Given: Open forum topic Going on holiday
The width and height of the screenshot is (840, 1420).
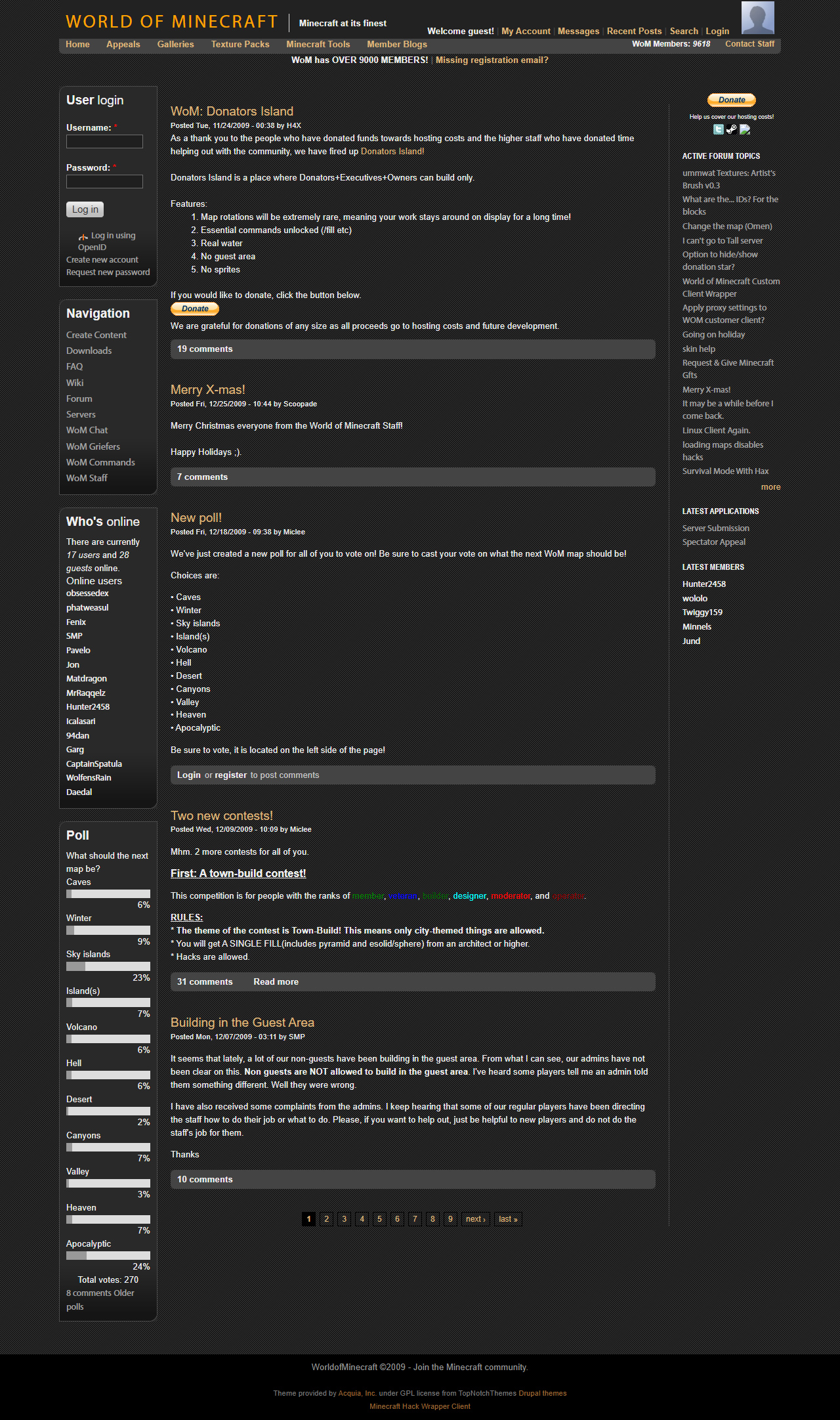Looking at the screenshot, I should [x=713, y=335].
